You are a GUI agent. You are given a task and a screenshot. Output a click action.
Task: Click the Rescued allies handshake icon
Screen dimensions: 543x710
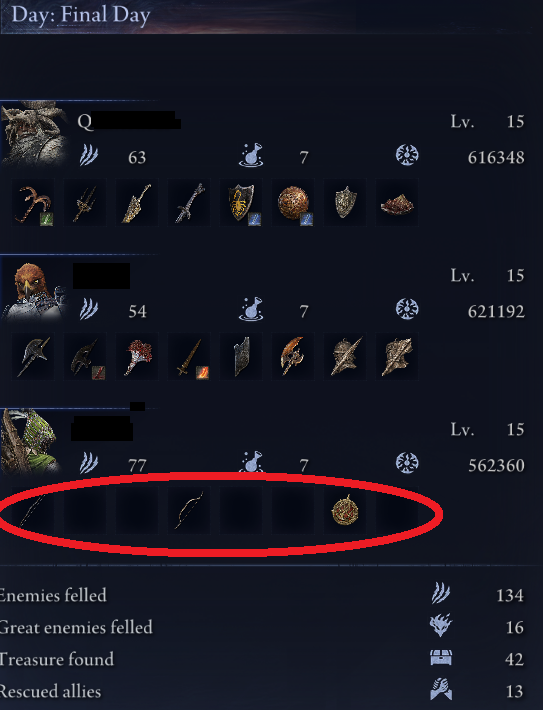coord(441,690)
